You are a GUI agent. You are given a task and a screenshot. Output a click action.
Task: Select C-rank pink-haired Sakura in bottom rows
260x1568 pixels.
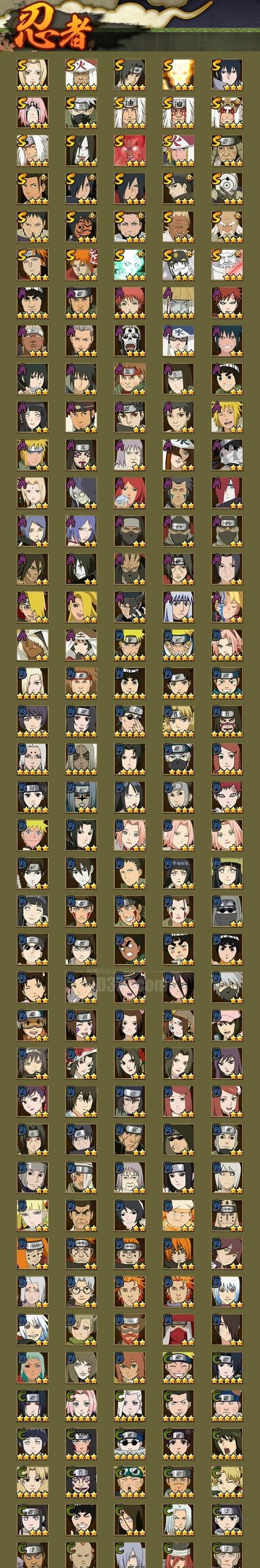coord(81,1406)
